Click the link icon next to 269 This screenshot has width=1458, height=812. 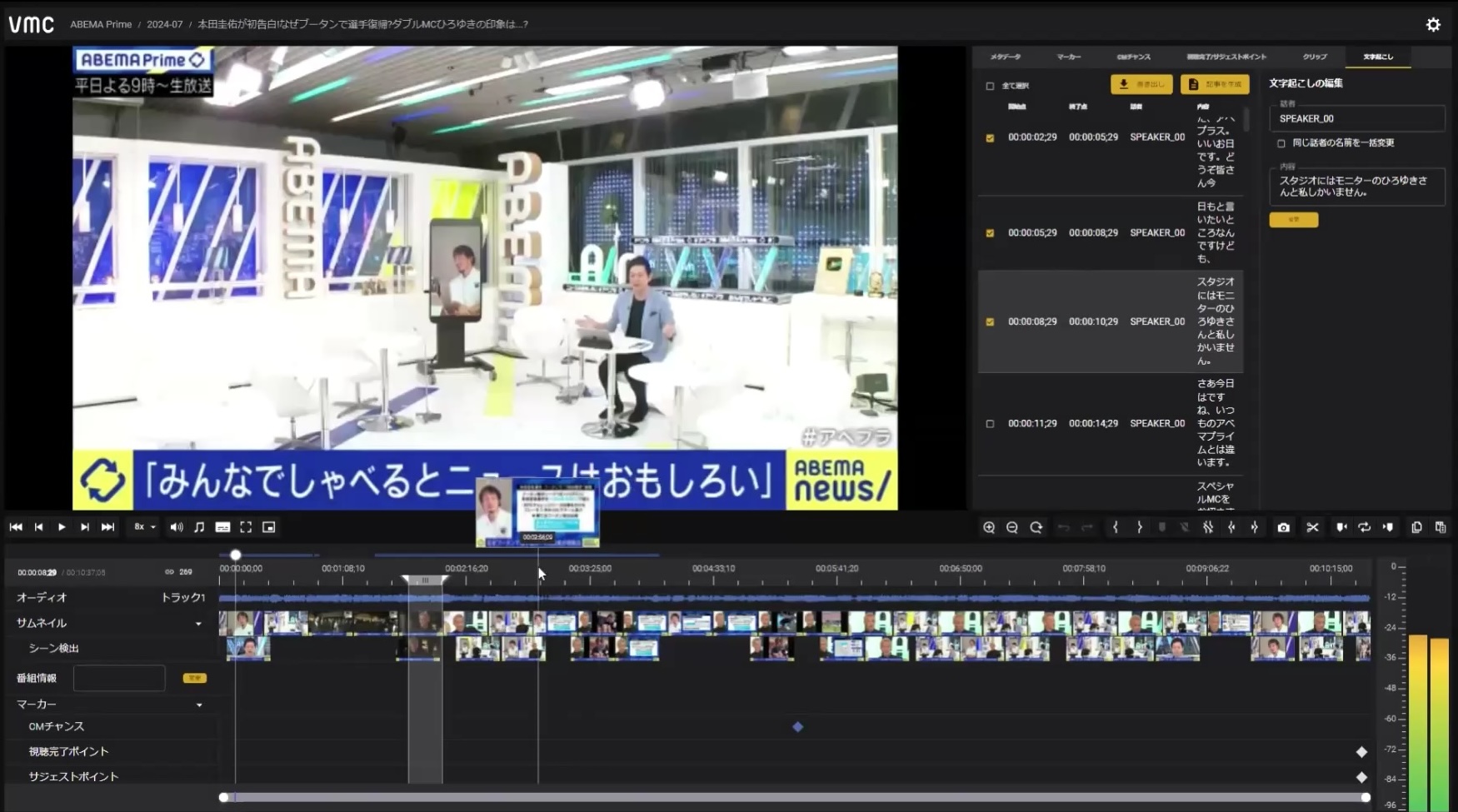tap(169, 572)
